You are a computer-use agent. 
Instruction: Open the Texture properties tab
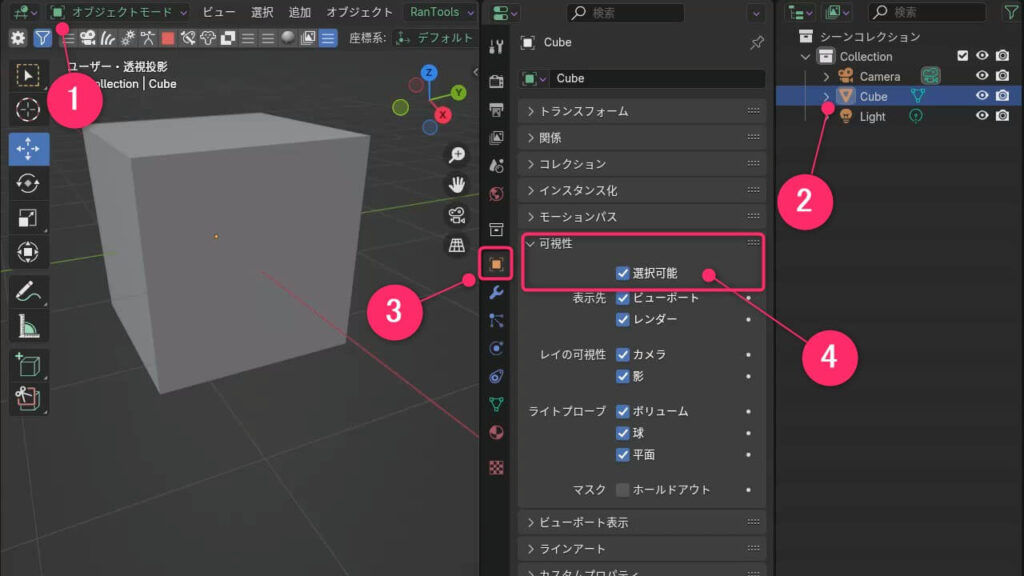tap(496, 468)
